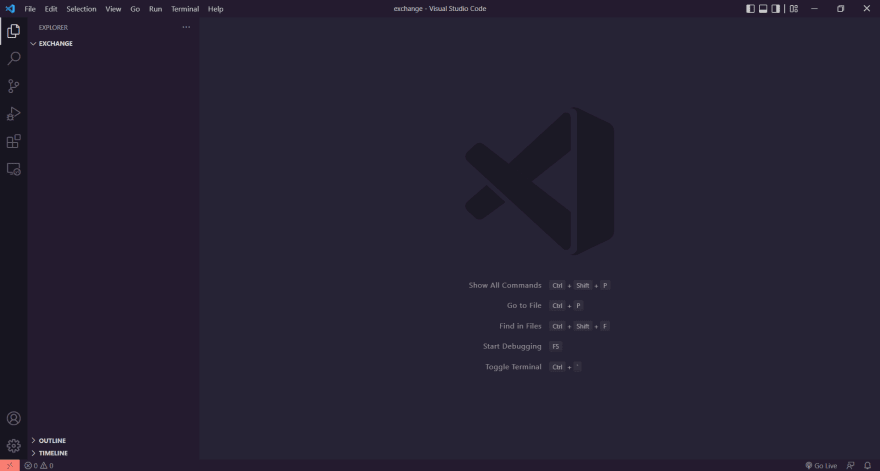
Task: Click Start Debugging text
Action: click(512, 346)
